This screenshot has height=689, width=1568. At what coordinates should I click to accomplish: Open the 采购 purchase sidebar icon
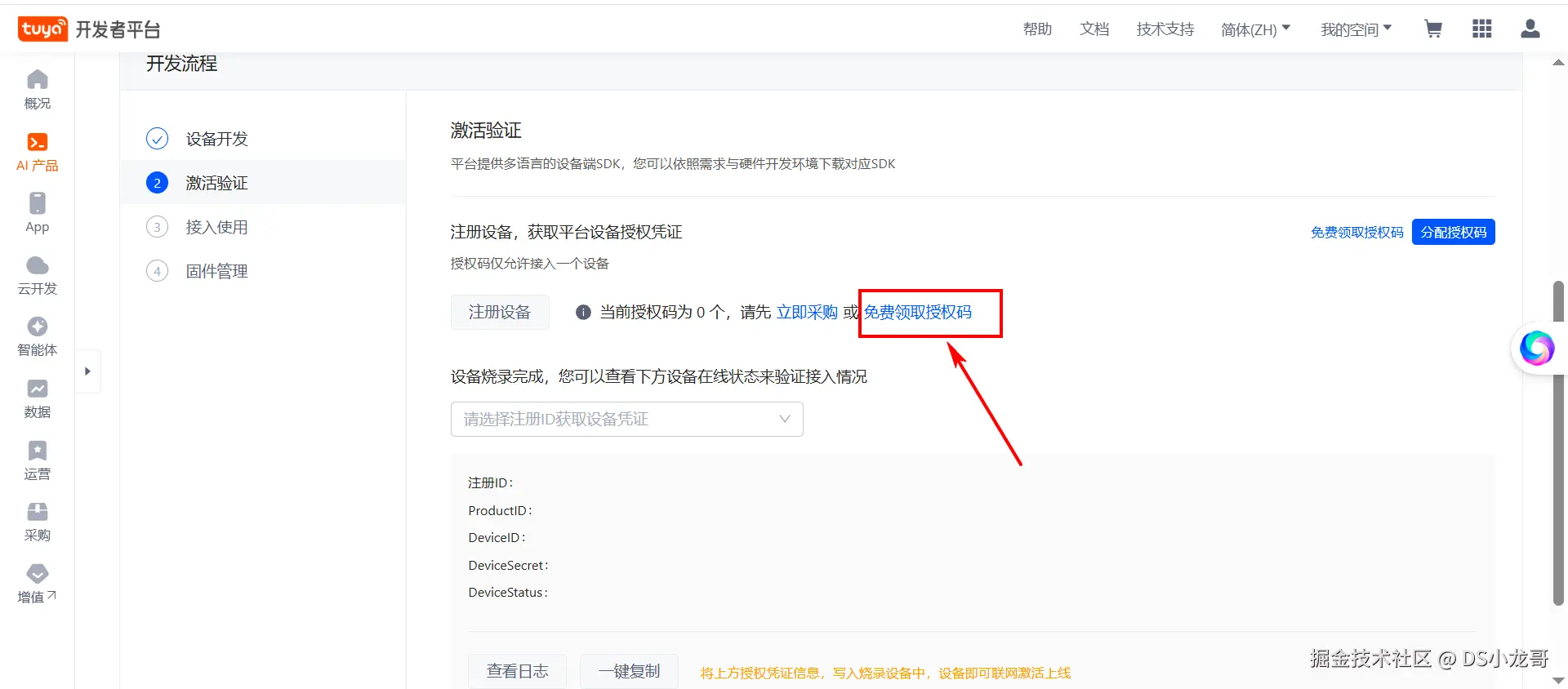[38, 522]
